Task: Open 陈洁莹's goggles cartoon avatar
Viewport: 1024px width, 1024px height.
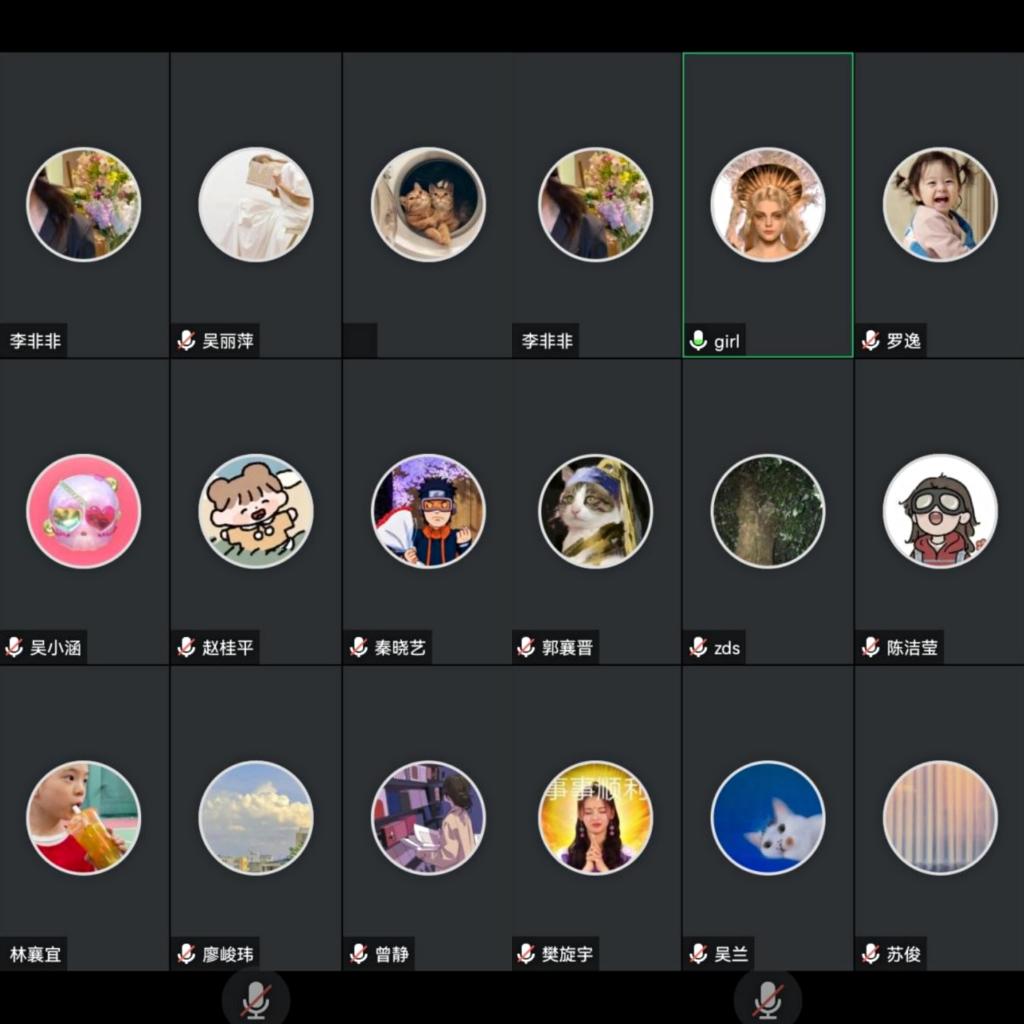Action: (x=940, y=511)
